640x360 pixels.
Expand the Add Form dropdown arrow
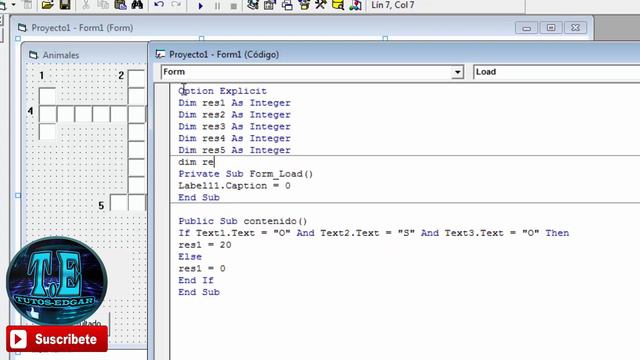[x=13, y=5]
